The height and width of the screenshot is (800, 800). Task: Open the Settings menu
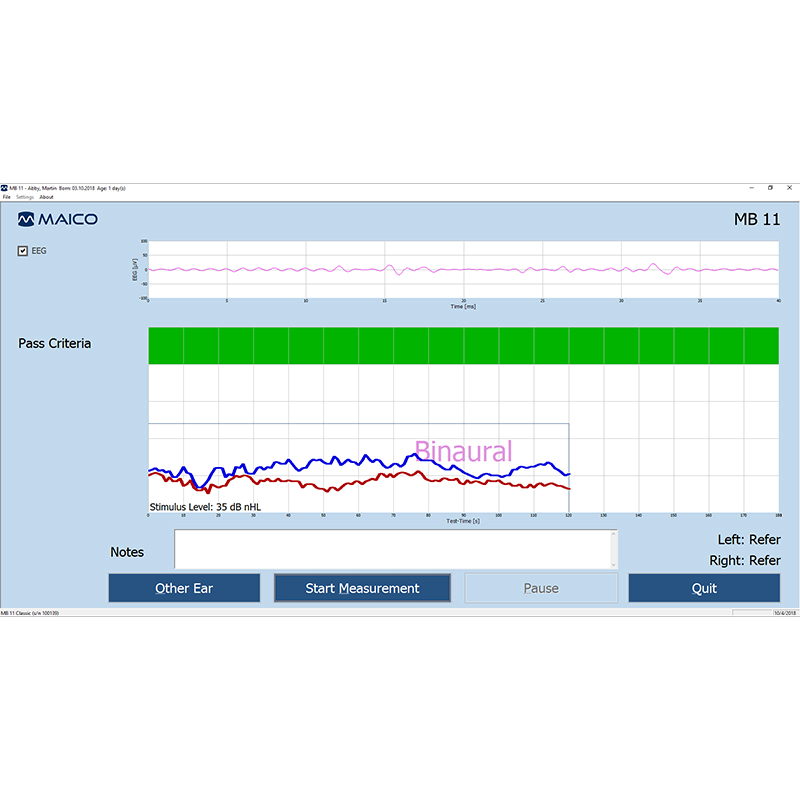click(x=24, y=197)
